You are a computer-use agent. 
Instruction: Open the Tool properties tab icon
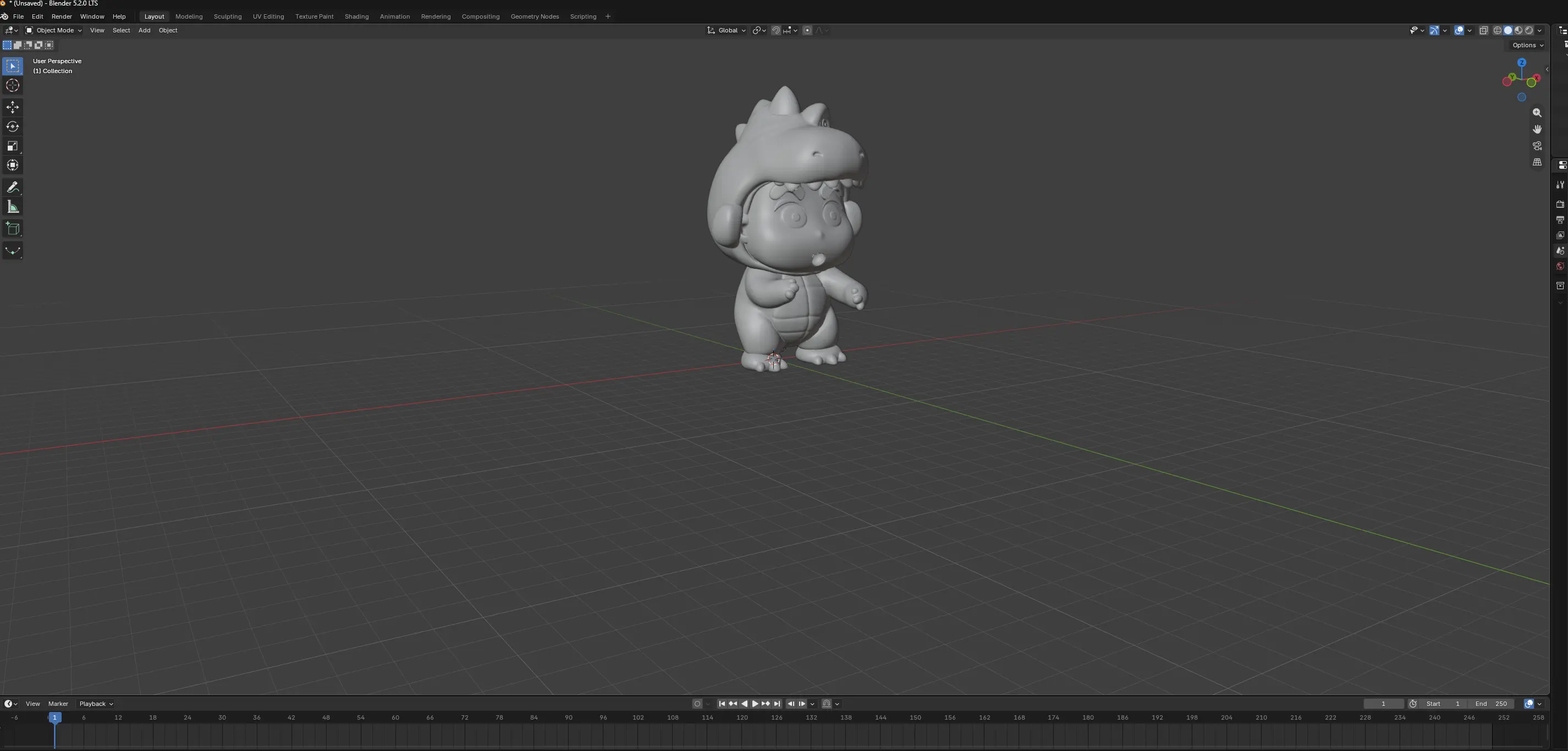coord(1560,185)
